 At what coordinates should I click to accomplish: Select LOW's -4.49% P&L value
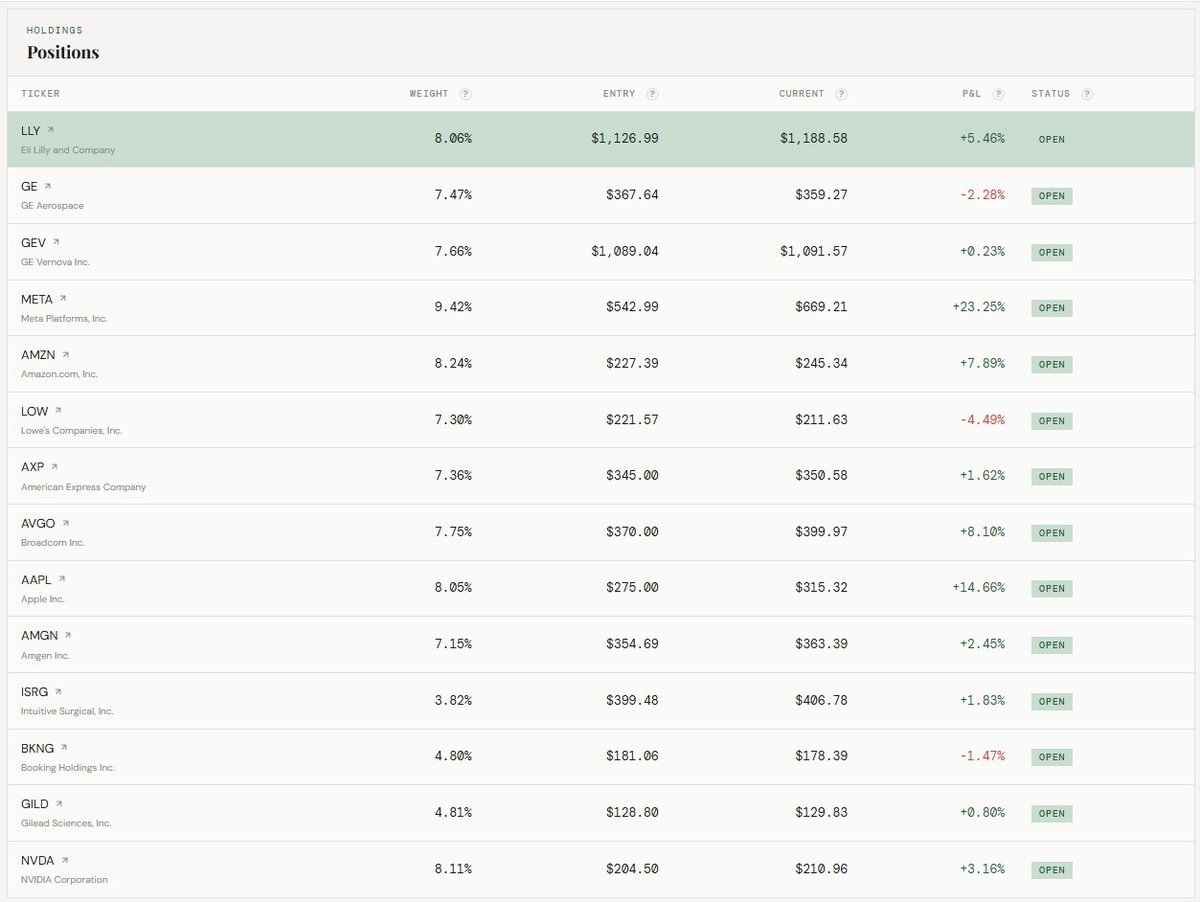982,420
